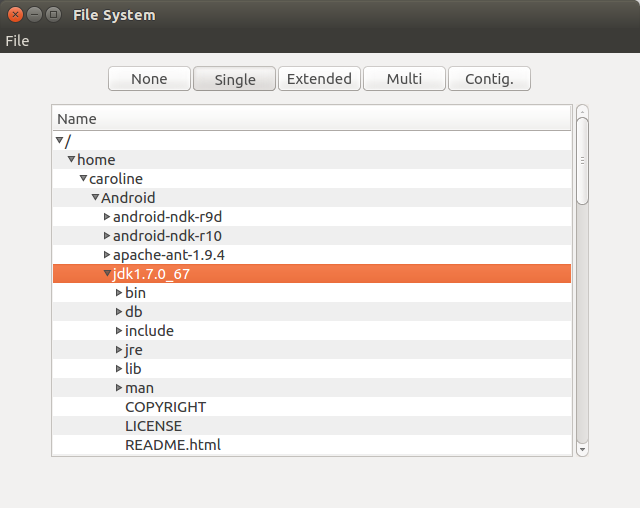Viewport: 640px width, 508px height.
Task: Expand the man folder arrow
Action: coord(119,388)
